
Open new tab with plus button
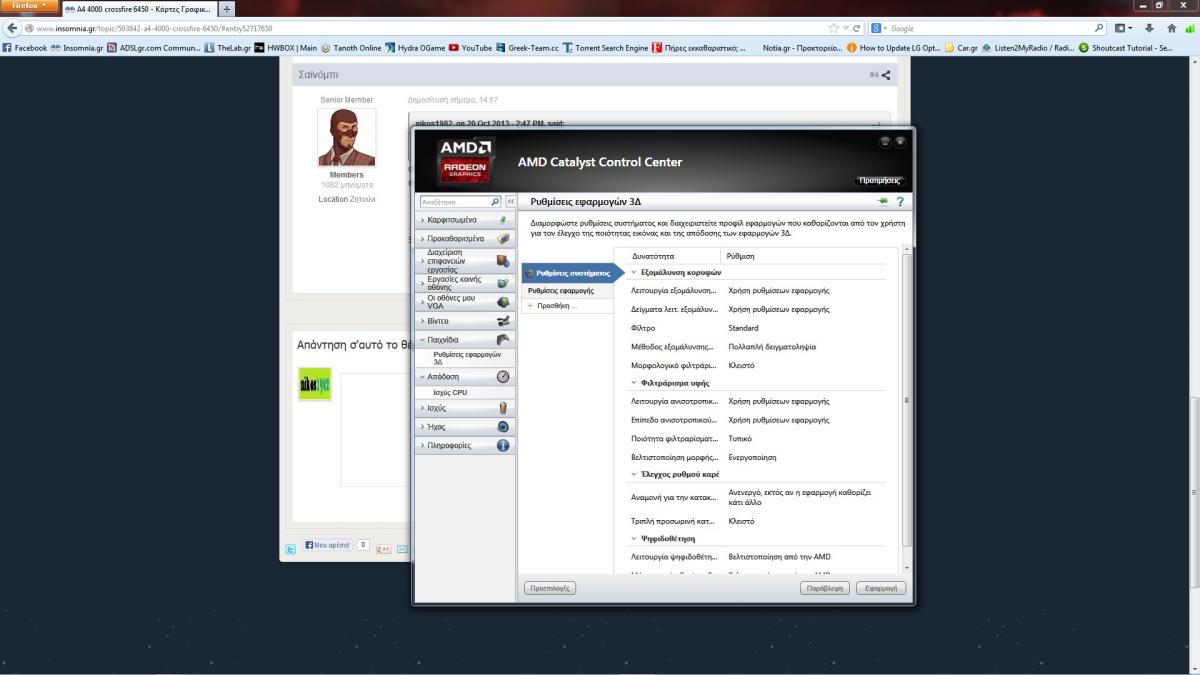pyautogui.click(x=227, y=9)
